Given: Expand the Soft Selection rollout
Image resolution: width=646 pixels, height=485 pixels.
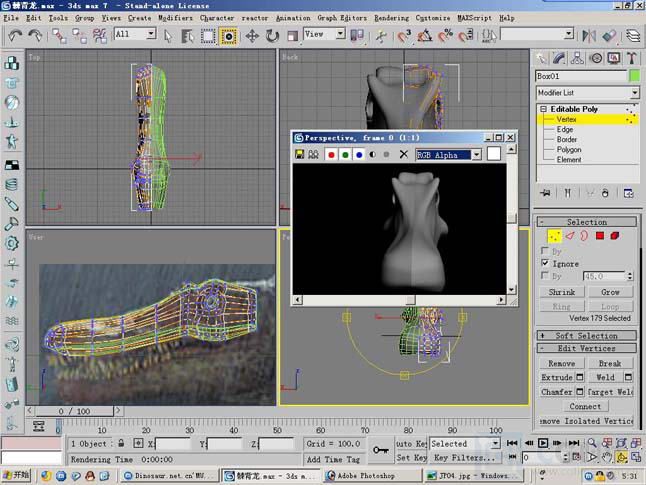Looking at the screenshot, I should click(586, 335).
